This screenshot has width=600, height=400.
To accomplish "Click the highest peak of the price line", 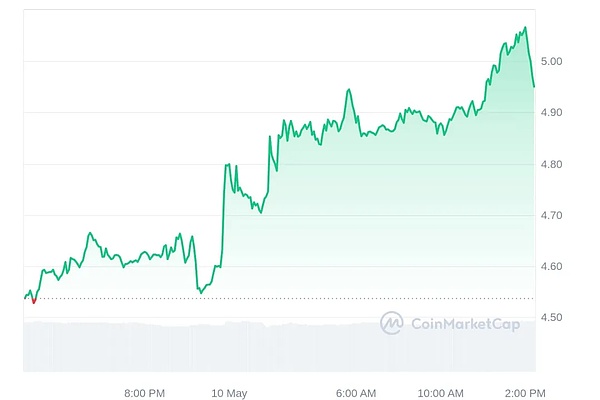I will (x=525, y=27).
